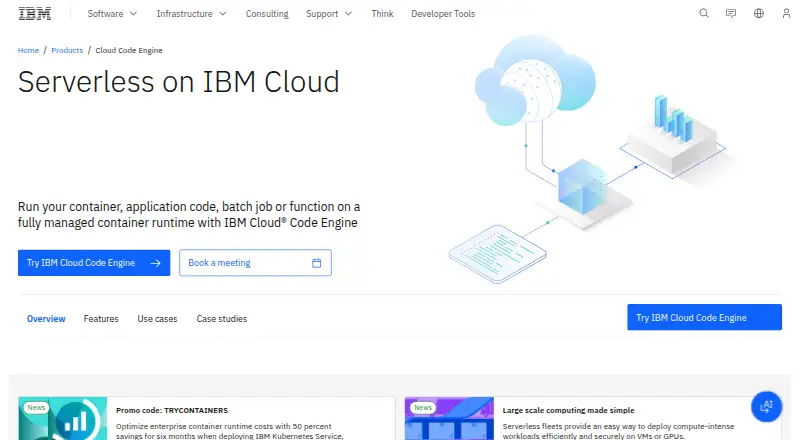Select the Overview tab

(x=46, y=319)
